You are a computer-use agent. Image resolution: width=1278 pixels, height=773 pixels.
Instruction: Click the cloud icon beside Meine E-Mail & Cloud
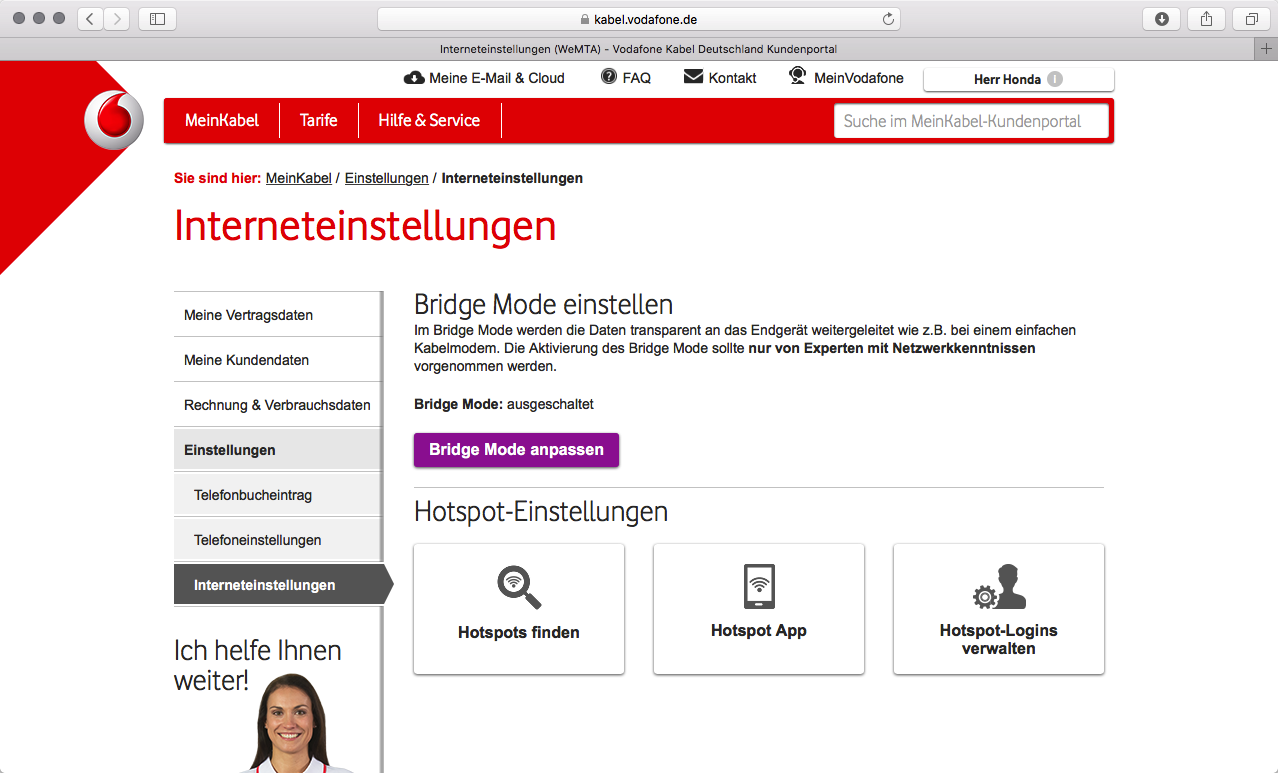pyautogui.click(x=414, y=78)
